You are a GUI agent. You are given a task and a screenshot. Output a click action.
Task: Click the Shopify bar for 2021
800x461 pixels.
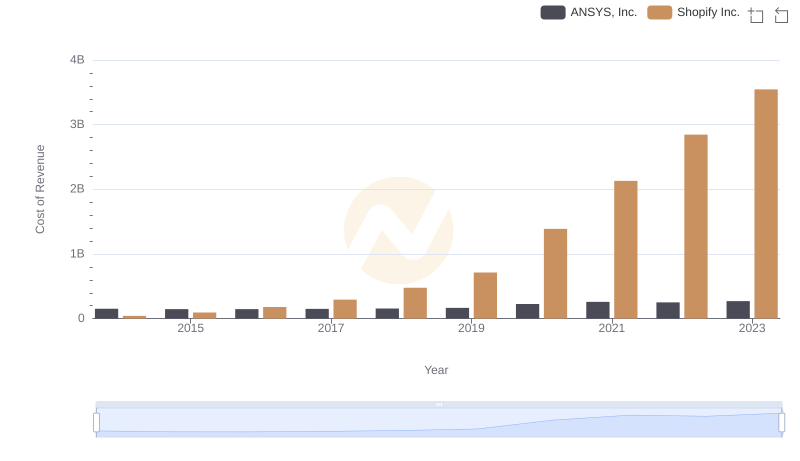coord(626,250)
